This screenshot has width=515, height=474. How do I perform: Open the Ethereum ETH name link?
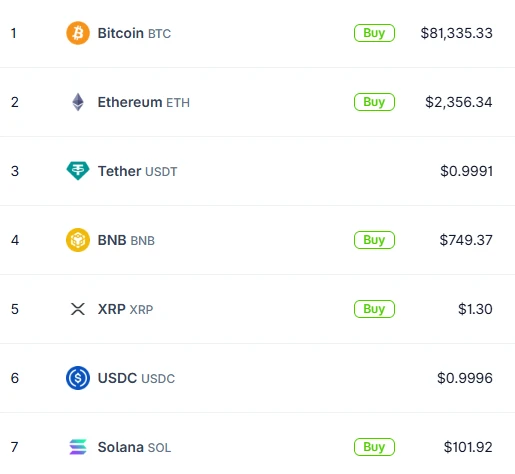point(144,102)
